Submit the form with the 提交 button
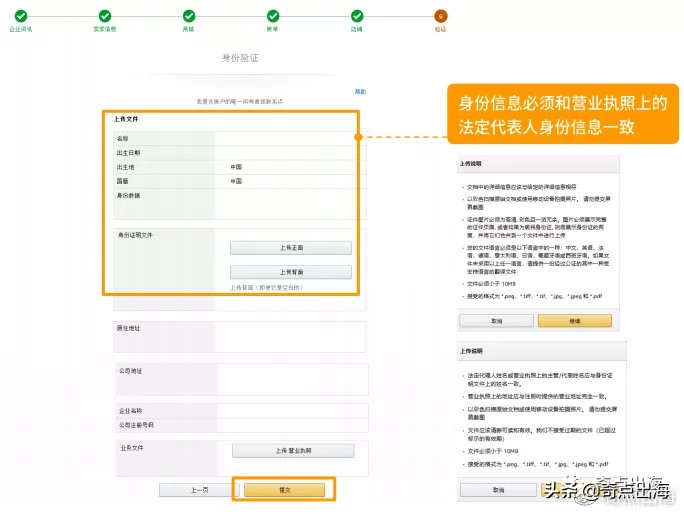684x514 pixels. 284,490
